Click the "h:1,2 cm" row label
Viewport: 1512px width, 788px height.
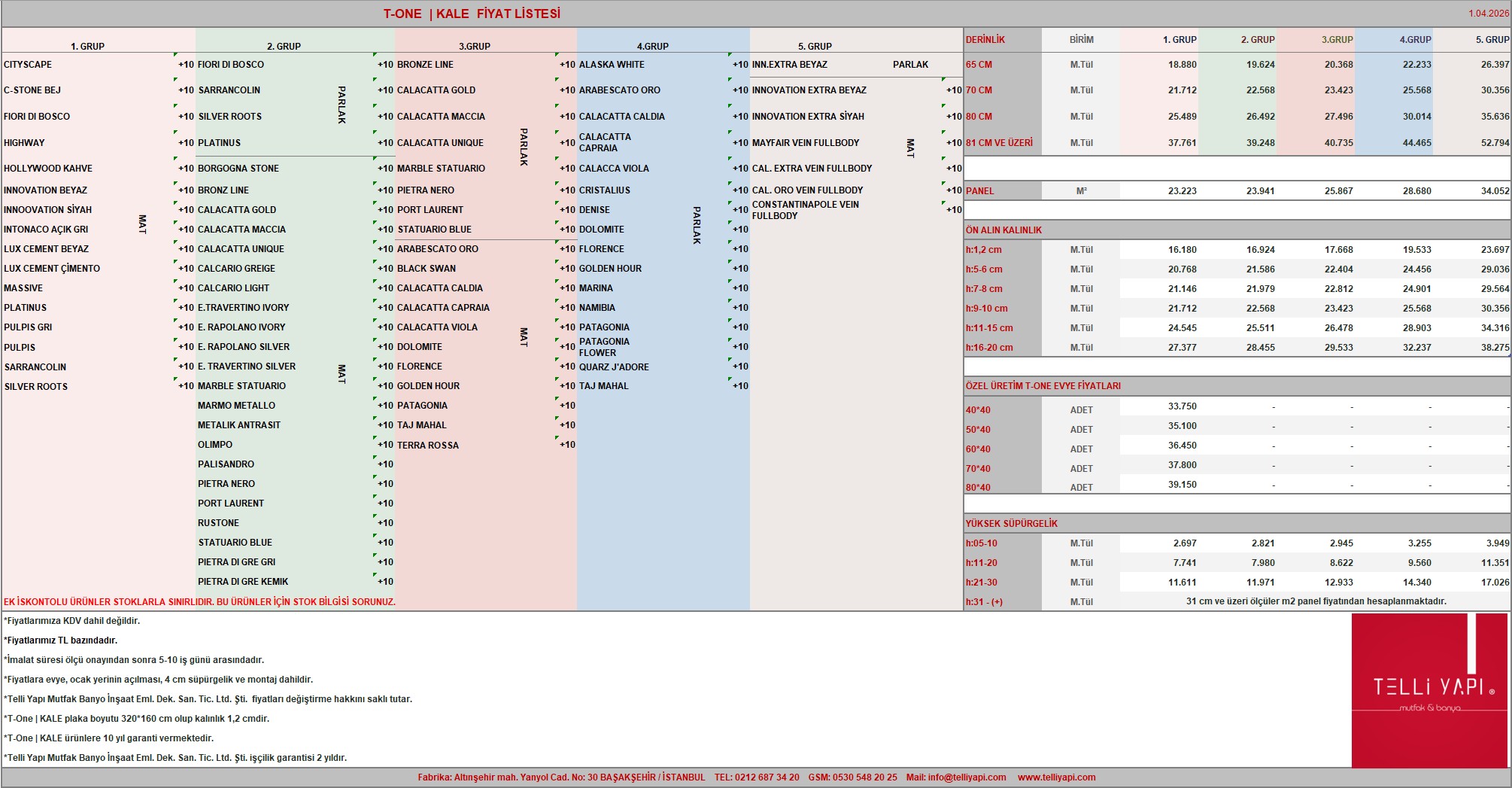point(984,250)
